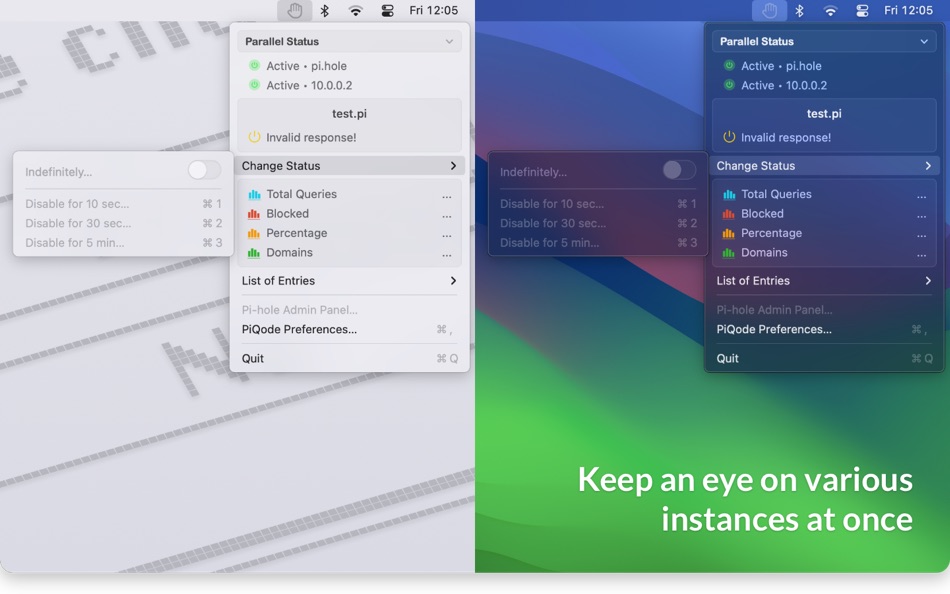Open Bluetooth icon in dark menu bar

[800, 10]
